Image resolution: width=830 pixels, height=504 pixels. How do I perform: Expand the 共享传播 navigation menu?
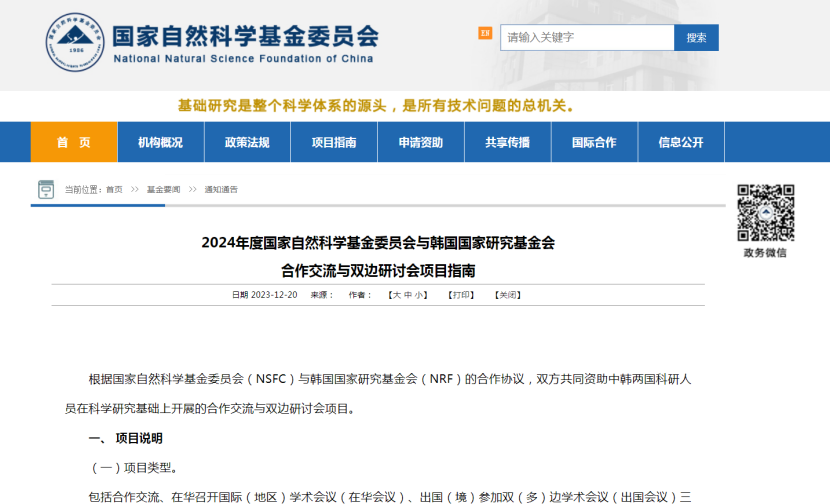[x=507, y=142]
